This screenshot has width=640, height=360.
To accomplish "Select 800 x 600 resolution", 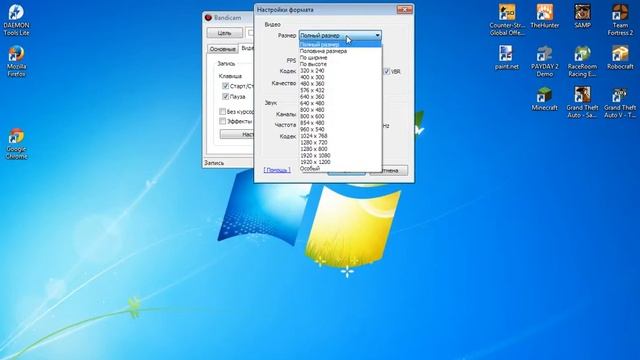I will (340, 116).
